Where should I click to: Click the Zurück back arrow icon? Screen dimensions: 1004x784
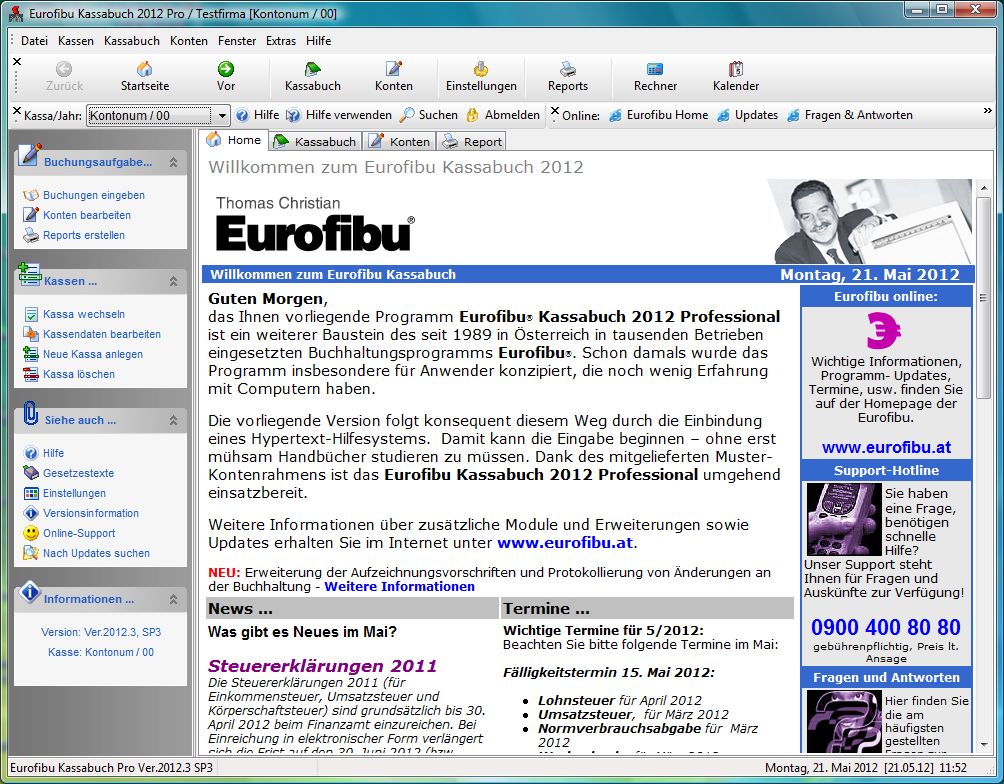coord(64,69)
